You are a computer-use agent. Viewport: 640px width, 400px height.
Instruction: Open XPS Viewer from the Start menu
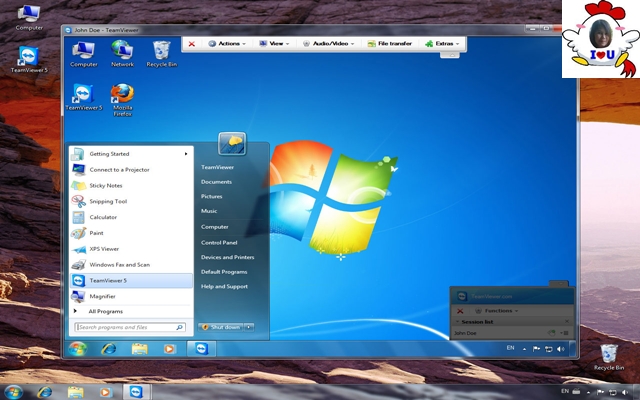[x=131, y=249]
